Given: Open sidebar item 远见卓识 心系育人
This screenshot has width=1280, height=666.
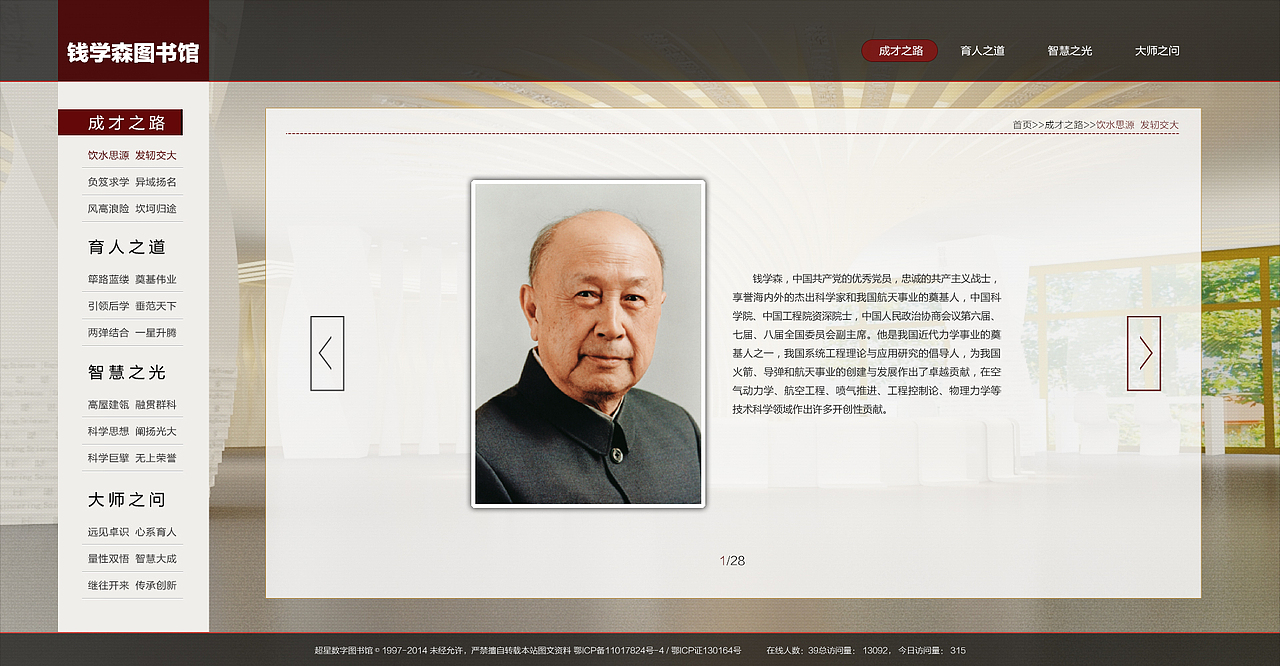Looking at the screenshot, I should 132,532.
